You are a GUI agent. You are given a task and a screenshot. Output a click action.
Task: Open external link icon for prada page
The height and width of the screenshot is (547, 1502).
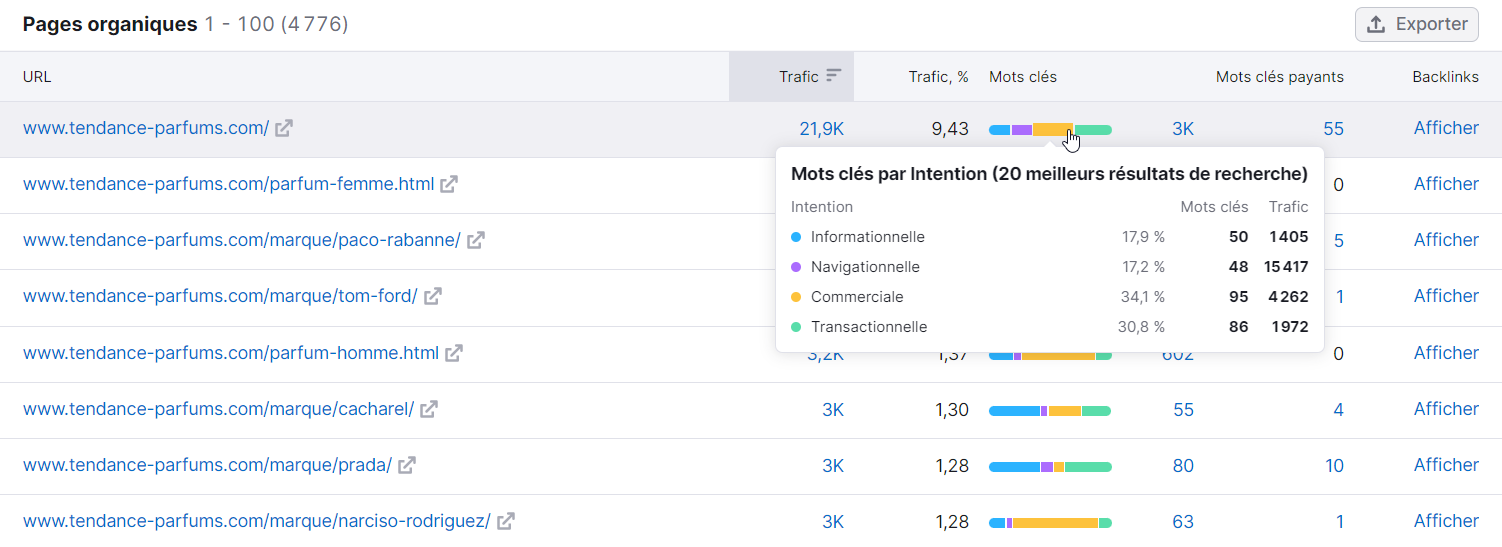coord(407,465)
